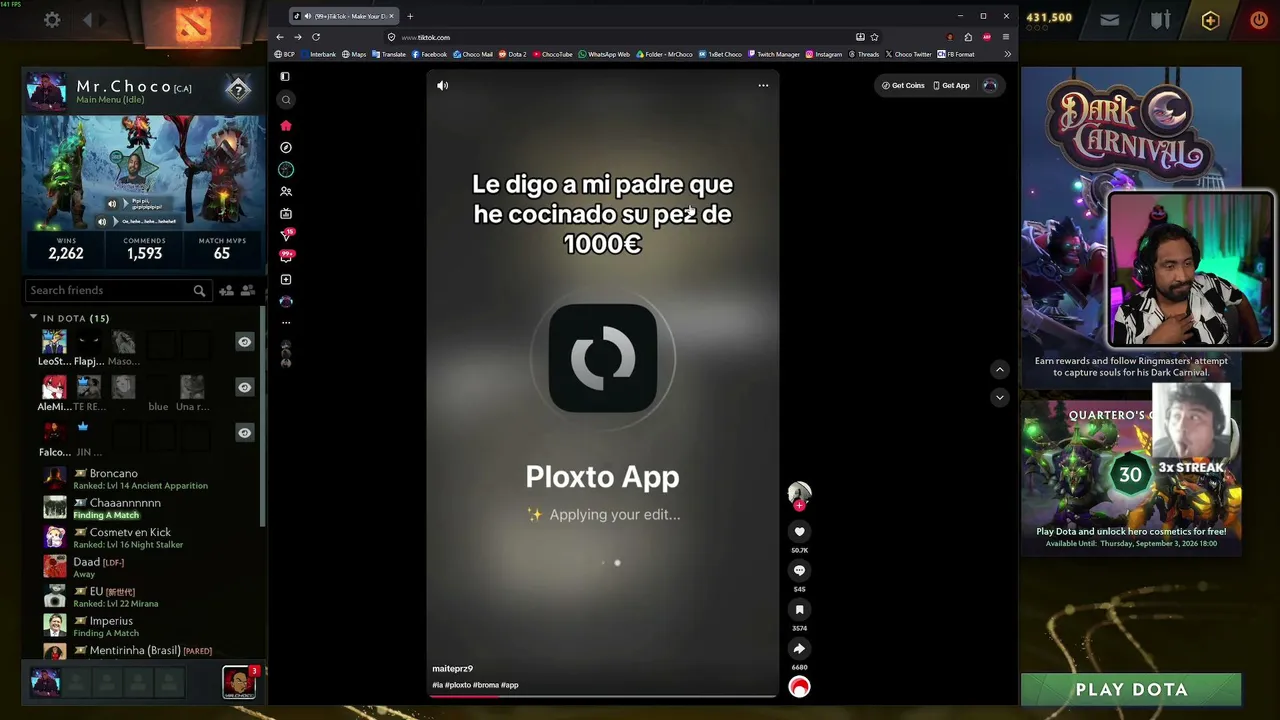The image size is (1280, 720).
Task: Open the TikTok profile avatar menu beside Get App
Action: coord(990,85)
